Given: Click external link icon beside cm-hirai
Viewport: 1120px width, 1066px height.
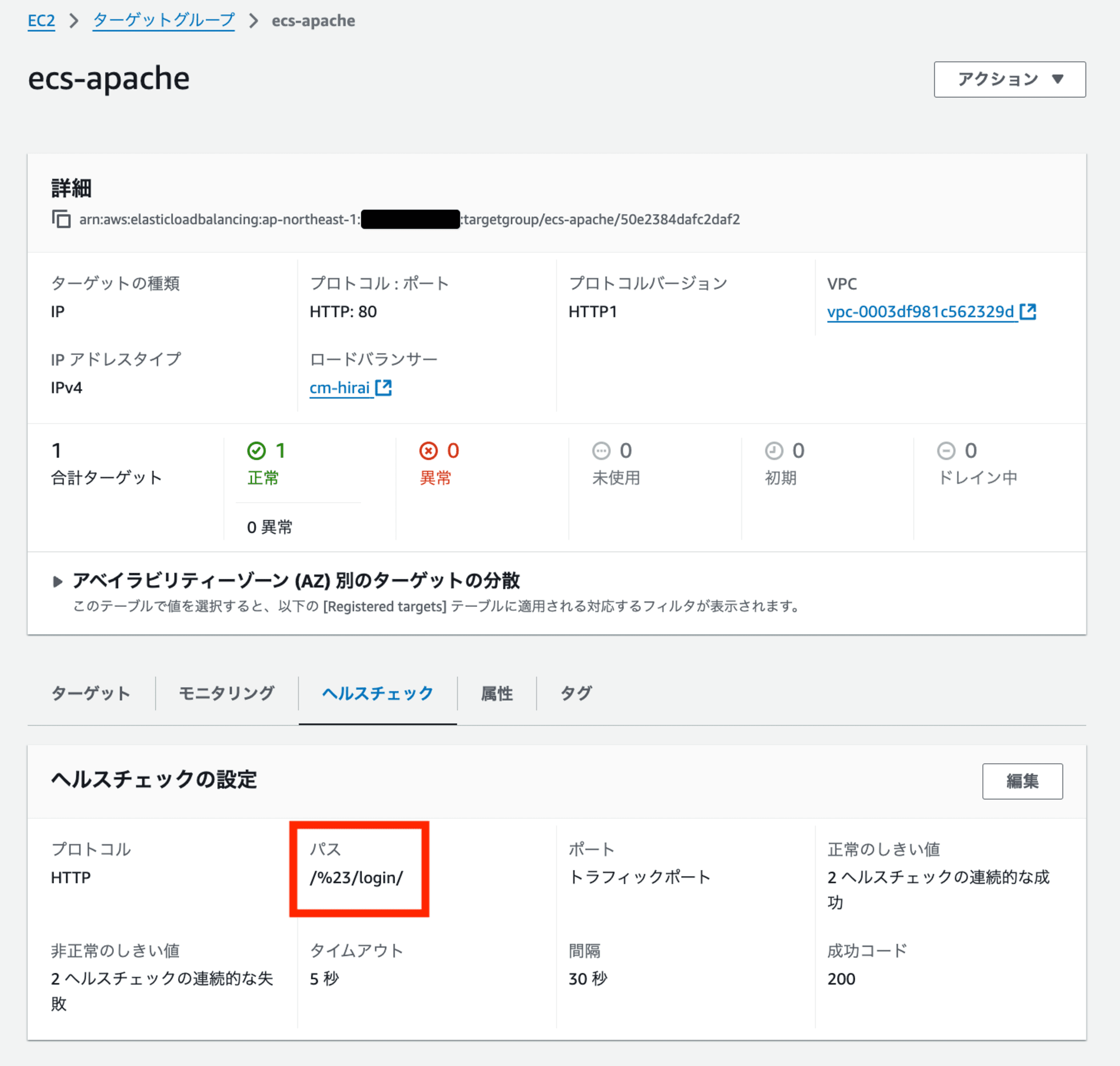Looking at the screenshot, I should click(x=384, y=387).
